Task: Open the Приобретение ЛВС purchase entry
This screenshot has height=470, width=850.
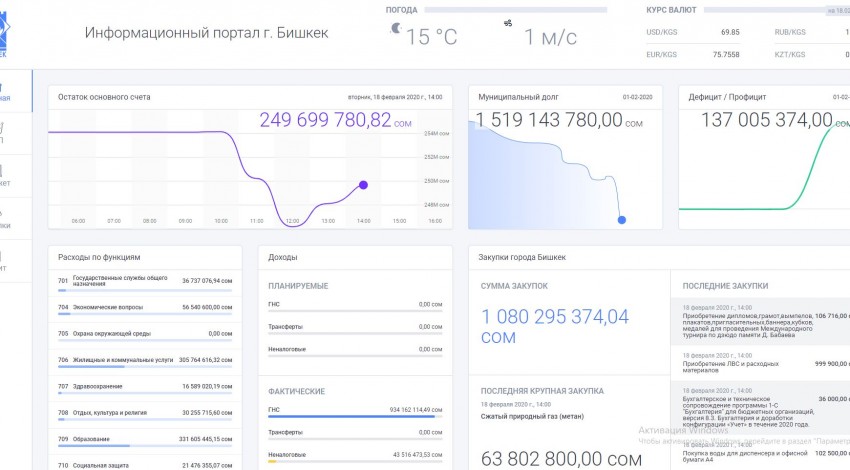Action: pos(745,367)
